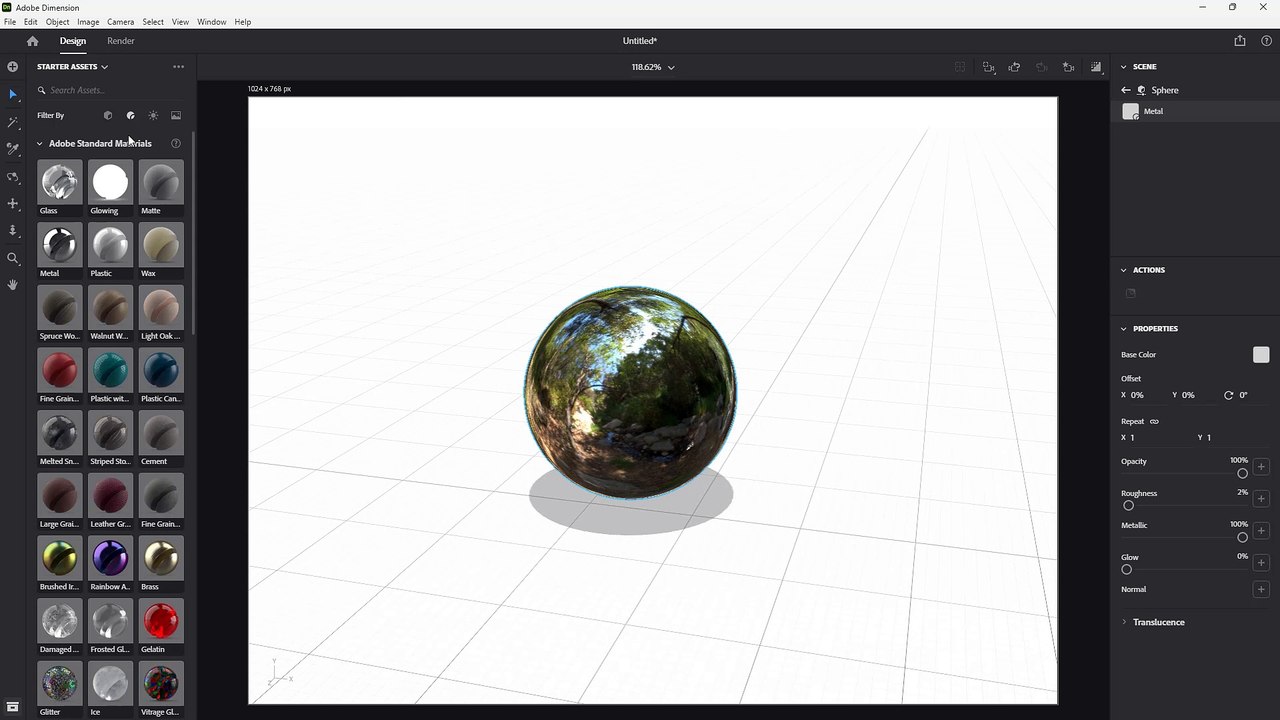The height and width of the screenshot is (720, 1280).
Task: Expand the Translucence section
Action: [x=1124, y=622]
